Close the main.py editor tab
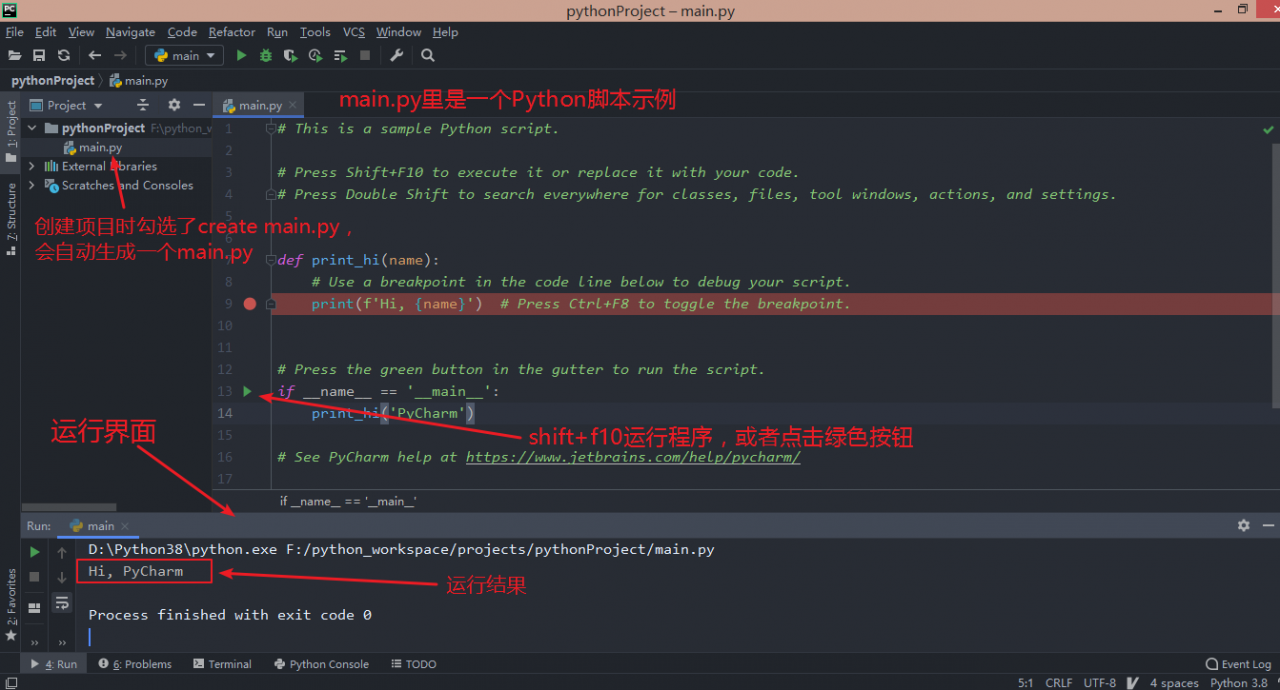 (x=294, y=105)
